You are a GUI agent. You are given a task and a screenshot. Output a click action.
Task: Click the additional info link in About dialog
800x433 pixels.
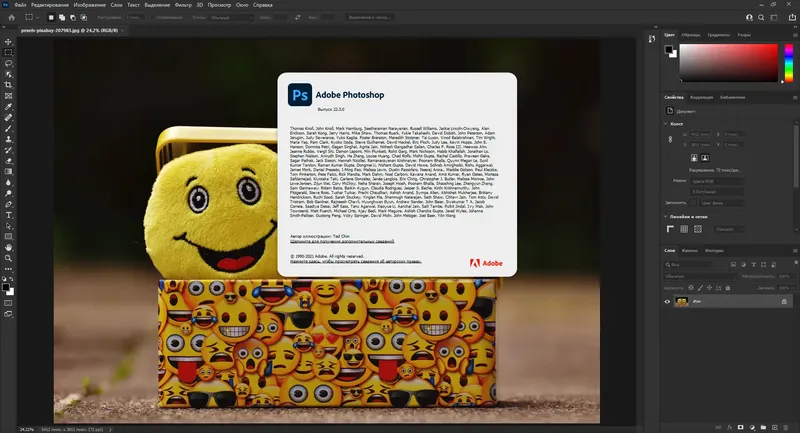[342, 241]
